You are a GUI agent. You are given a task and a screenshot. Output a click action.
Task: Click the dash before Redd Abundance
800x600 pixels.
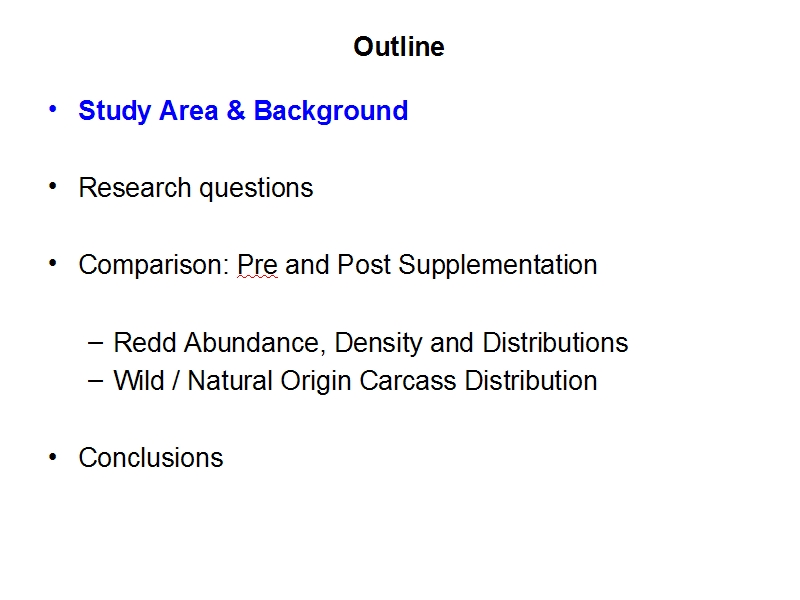[x=95, y=343]
